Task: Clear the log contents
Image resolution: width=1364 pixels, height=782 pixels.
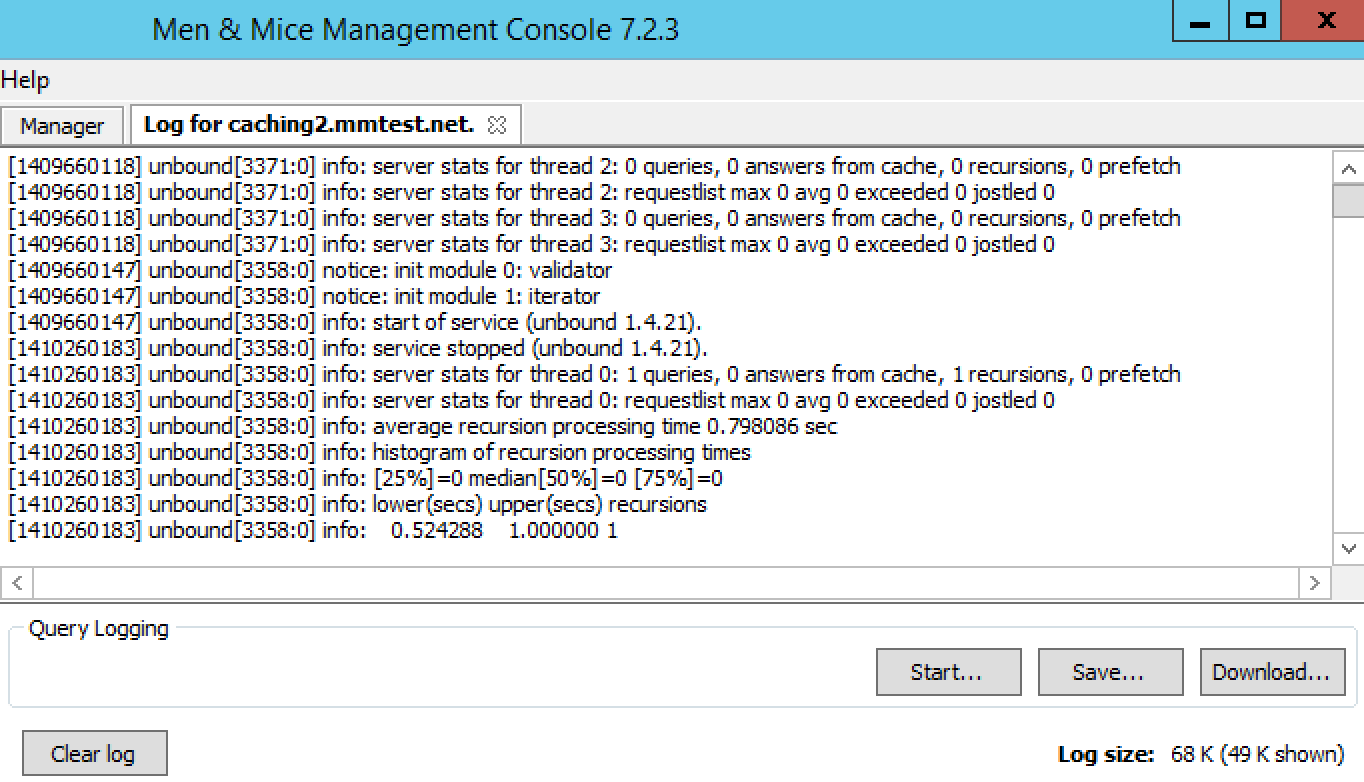Action: point(94,754)
